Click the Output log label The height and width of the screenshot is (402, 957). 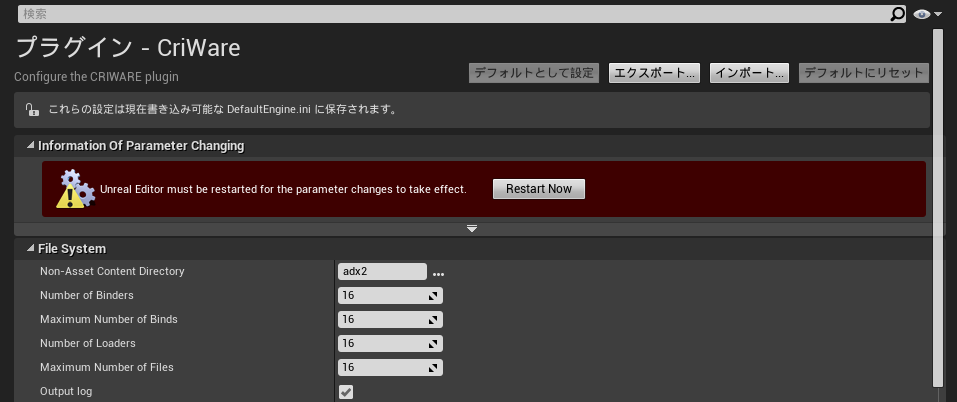[66, 392]
